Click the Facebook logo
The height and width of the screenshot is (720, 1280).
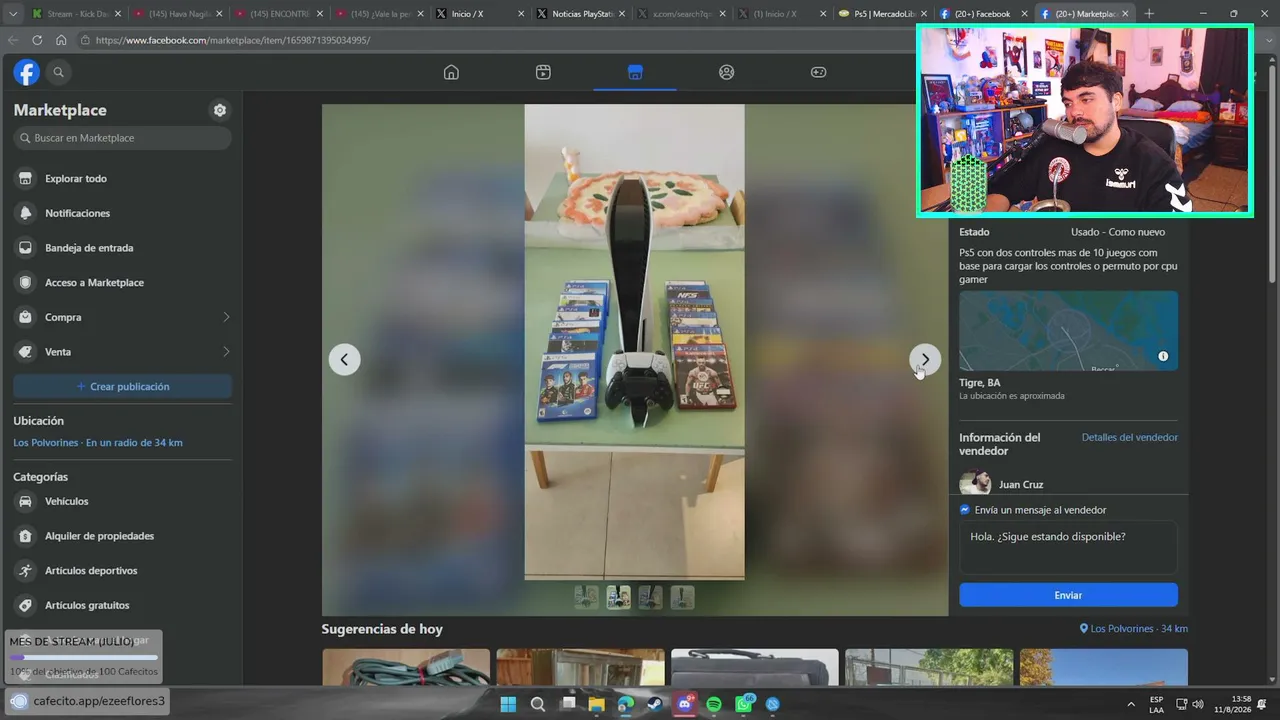click(x=27, y=72)
